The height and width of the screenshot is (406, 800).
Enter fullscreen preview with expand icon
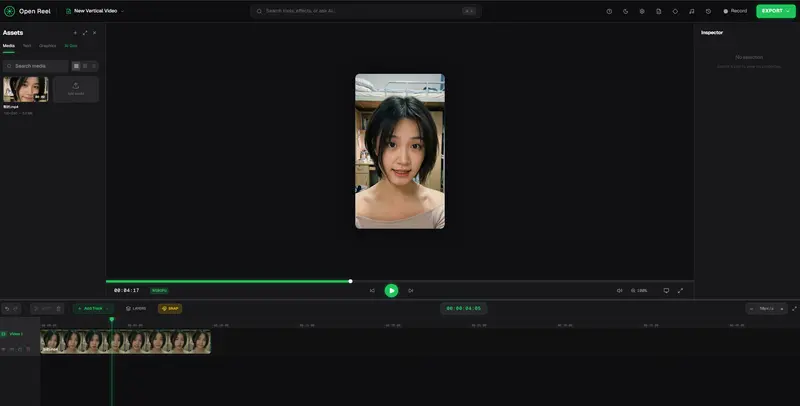coord(680,290)
